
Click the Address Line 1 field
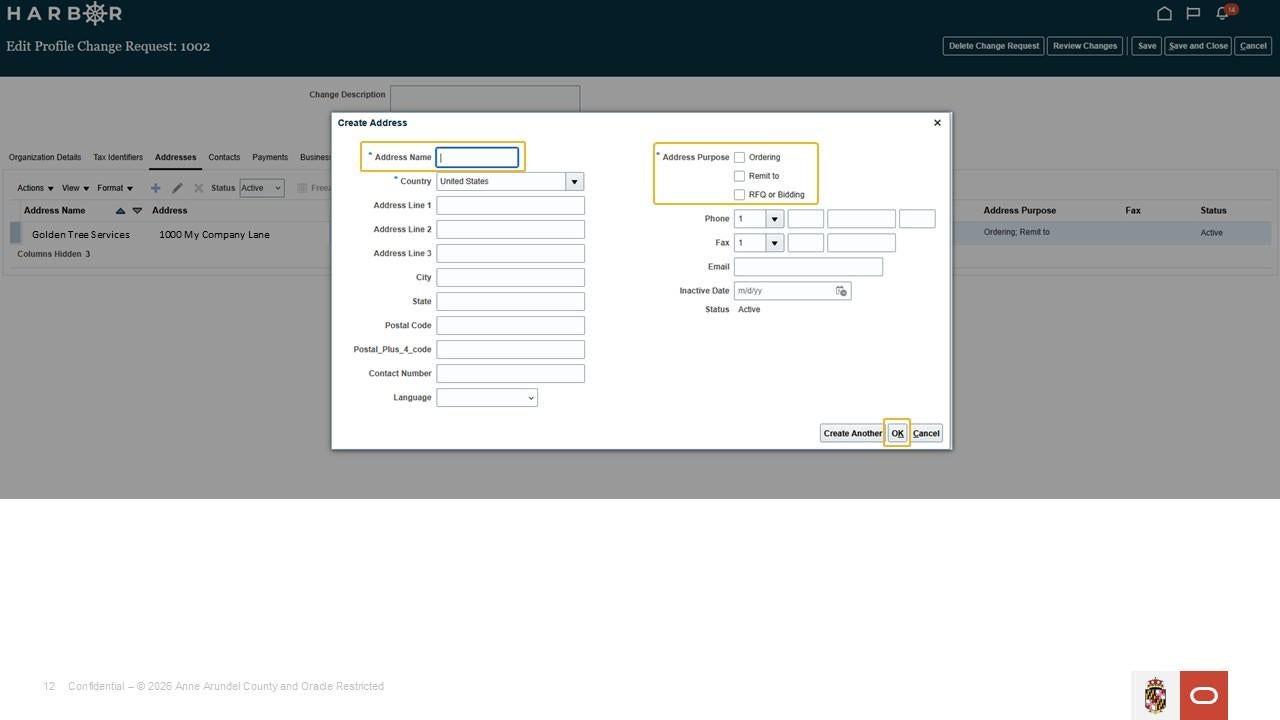point(510,205)
